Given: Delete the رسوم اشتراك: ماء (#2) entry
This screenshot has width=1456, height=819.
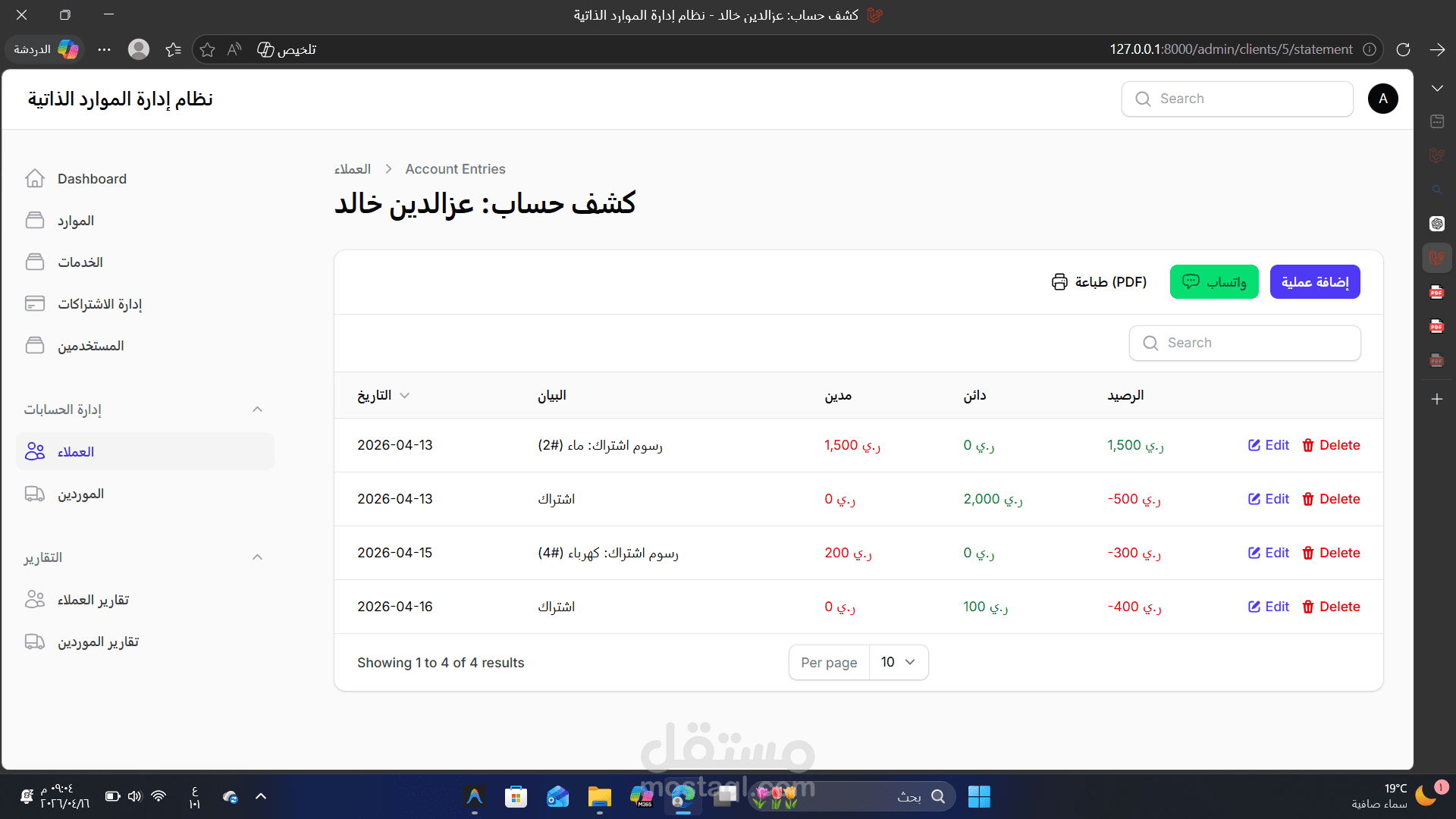Looking at the screenshot, I should 1331,446.
